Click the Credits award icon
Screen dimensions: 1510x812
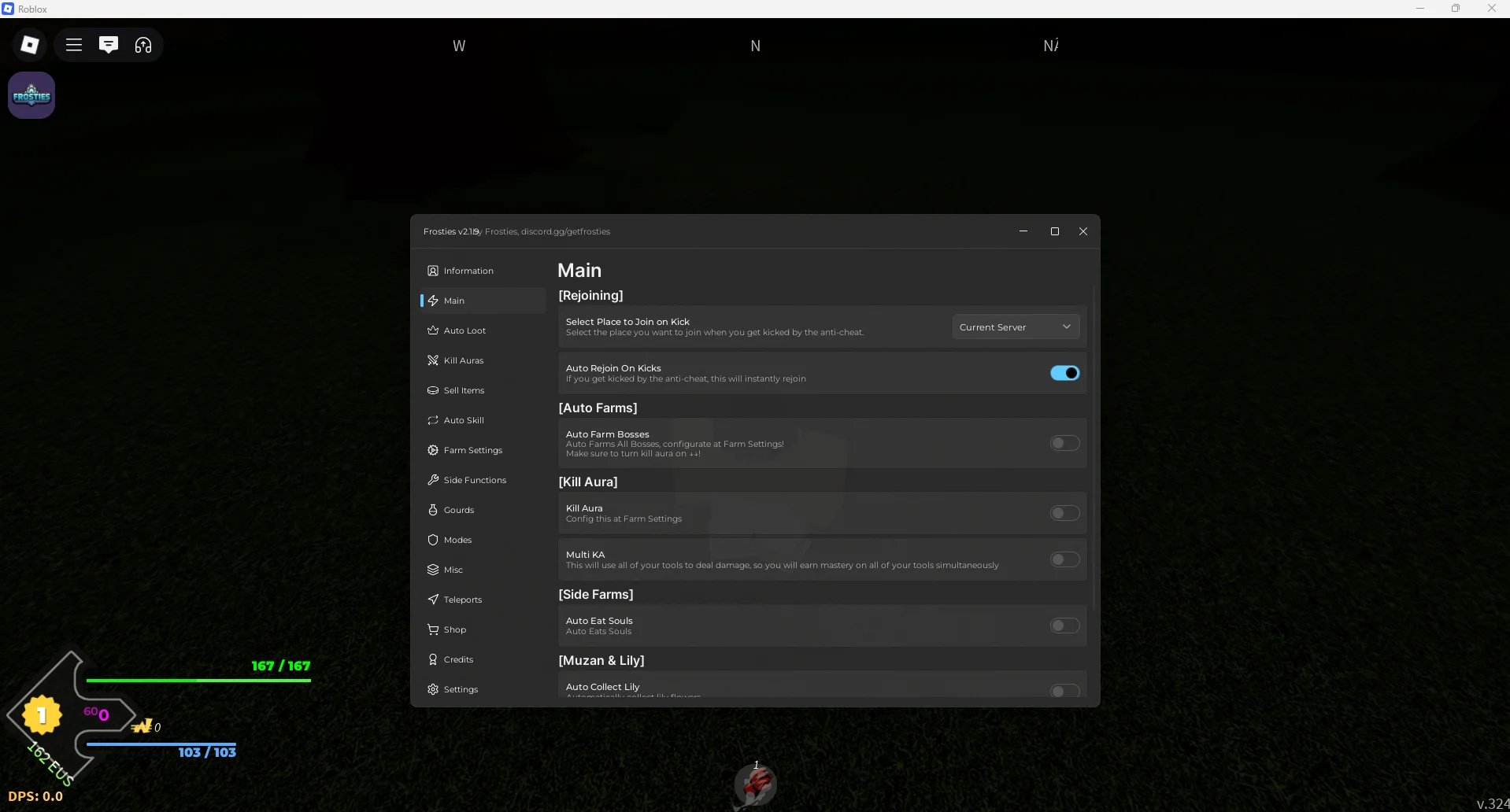tap(433, 659)
